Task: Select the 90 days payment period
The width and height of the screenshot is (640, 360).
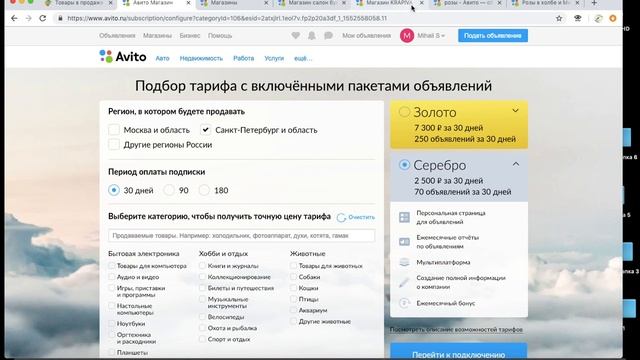Action: [169, 190]
